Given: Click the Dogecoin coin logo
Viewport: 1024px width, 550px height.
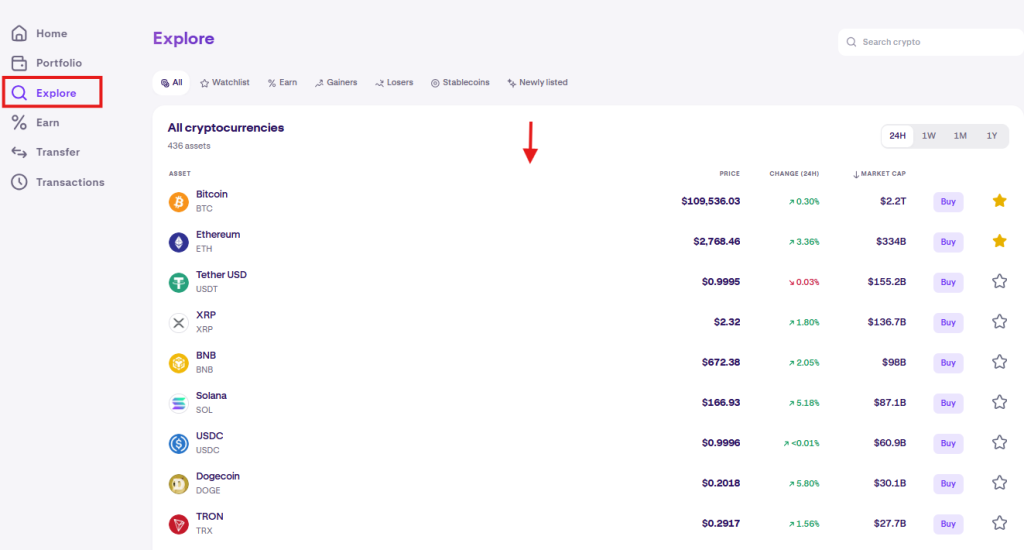Looking at the screenshot, I should [x=178, y=483].
